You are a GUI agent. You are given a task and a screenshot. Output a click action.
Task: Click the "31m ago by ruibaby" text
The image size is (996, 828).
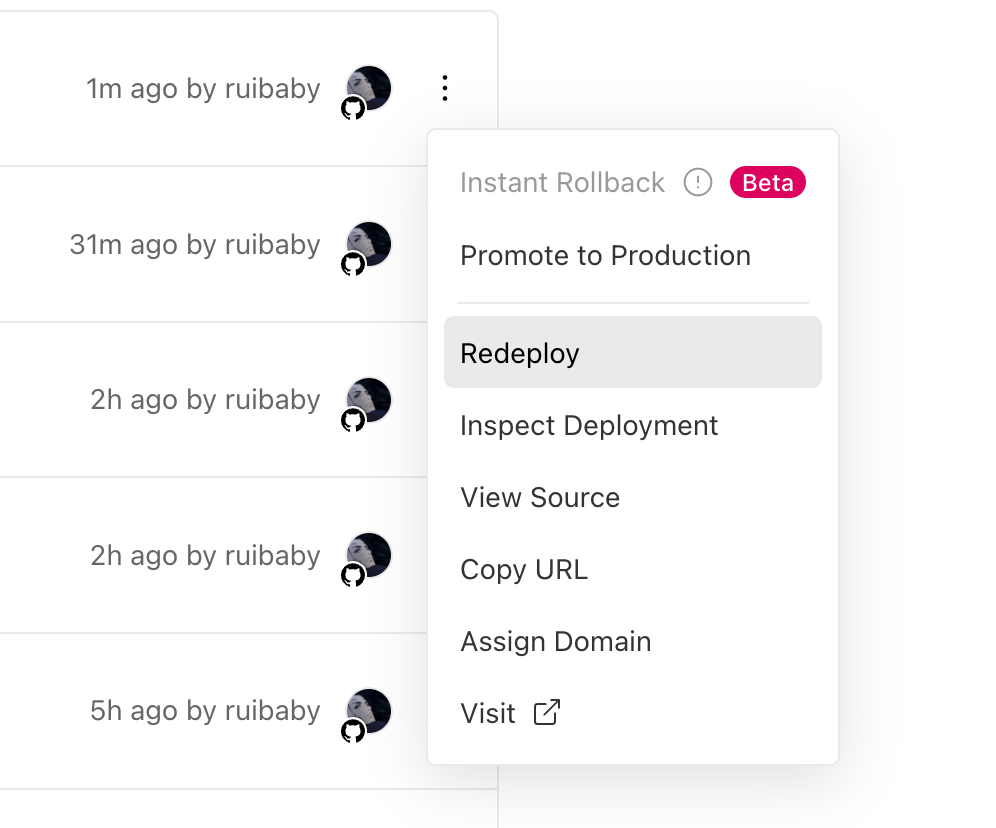[195, 245]
